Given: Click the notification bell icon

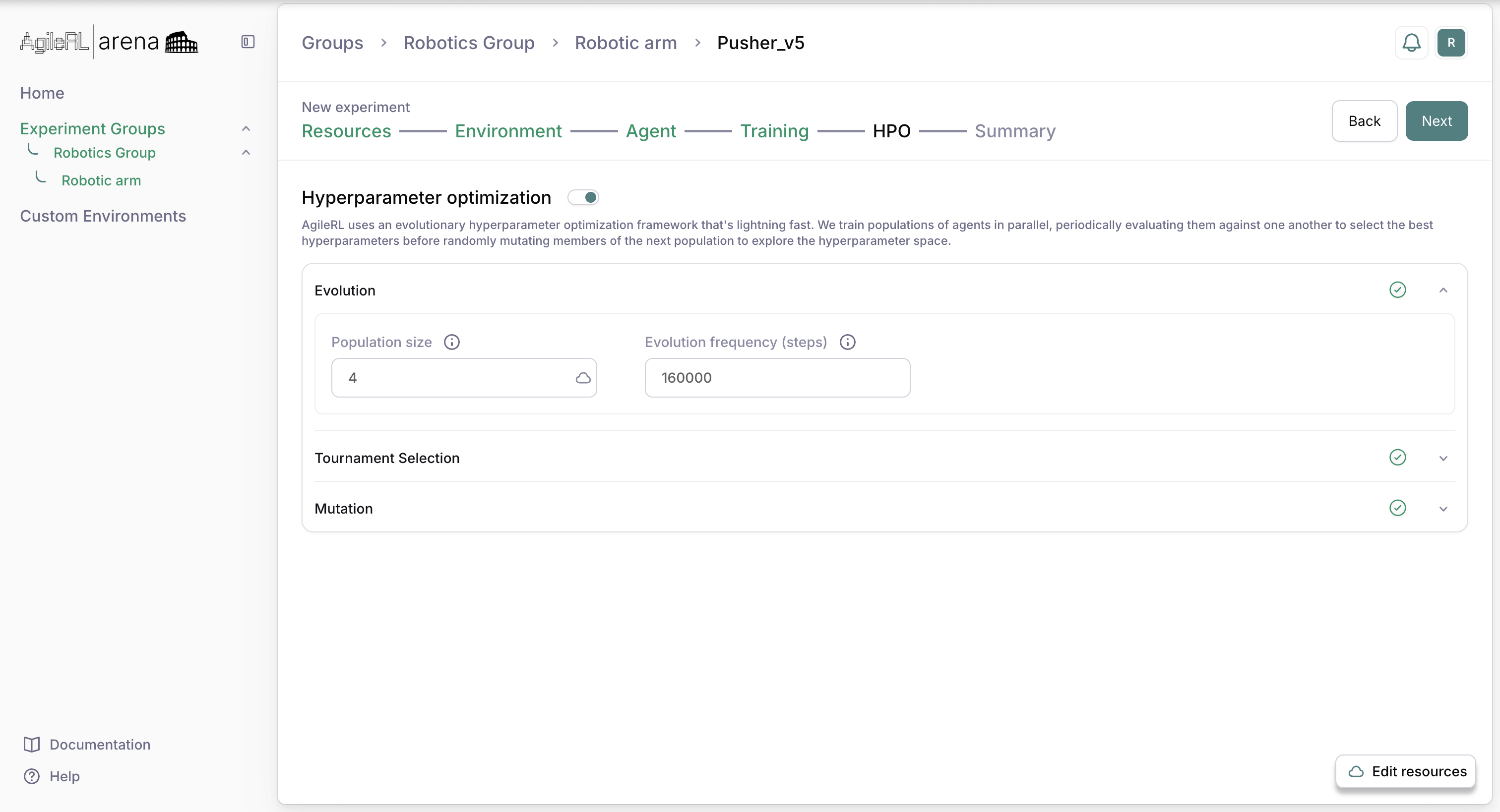Looking at the screenshot, I should [1411, 43].
